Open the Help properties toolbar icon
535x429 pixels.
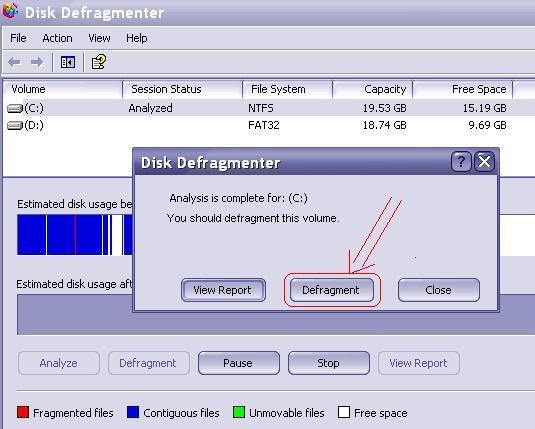(99, 62)
